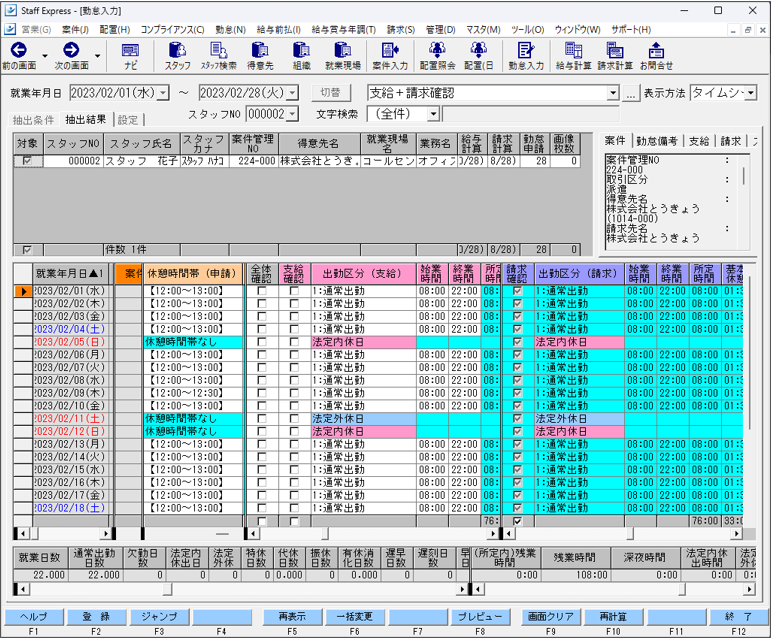The width and height of the screenshot is (771, 638).
Task: Click the Staff Express title bar app icon
Action: (10, 10)
